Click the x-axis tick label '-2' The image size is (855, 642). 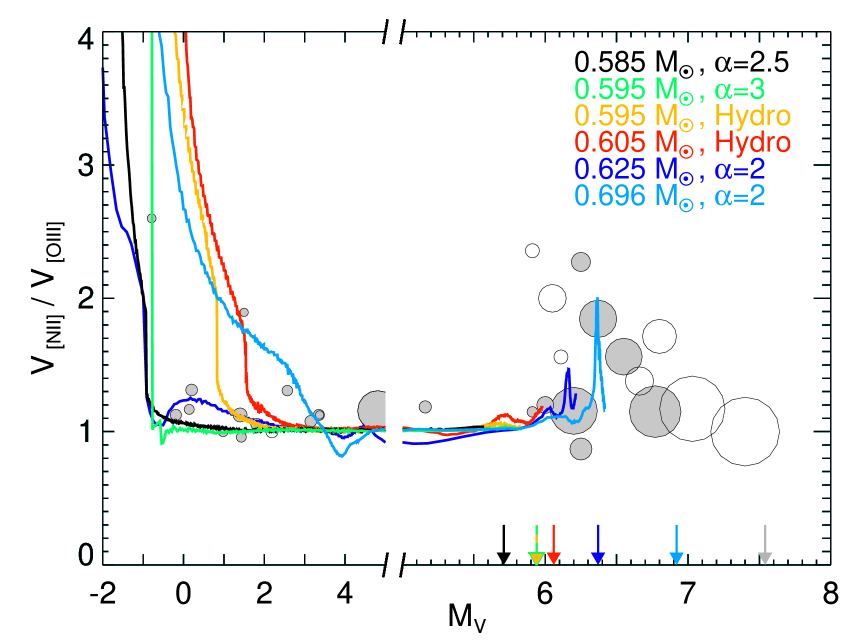(x=103, y=593)
